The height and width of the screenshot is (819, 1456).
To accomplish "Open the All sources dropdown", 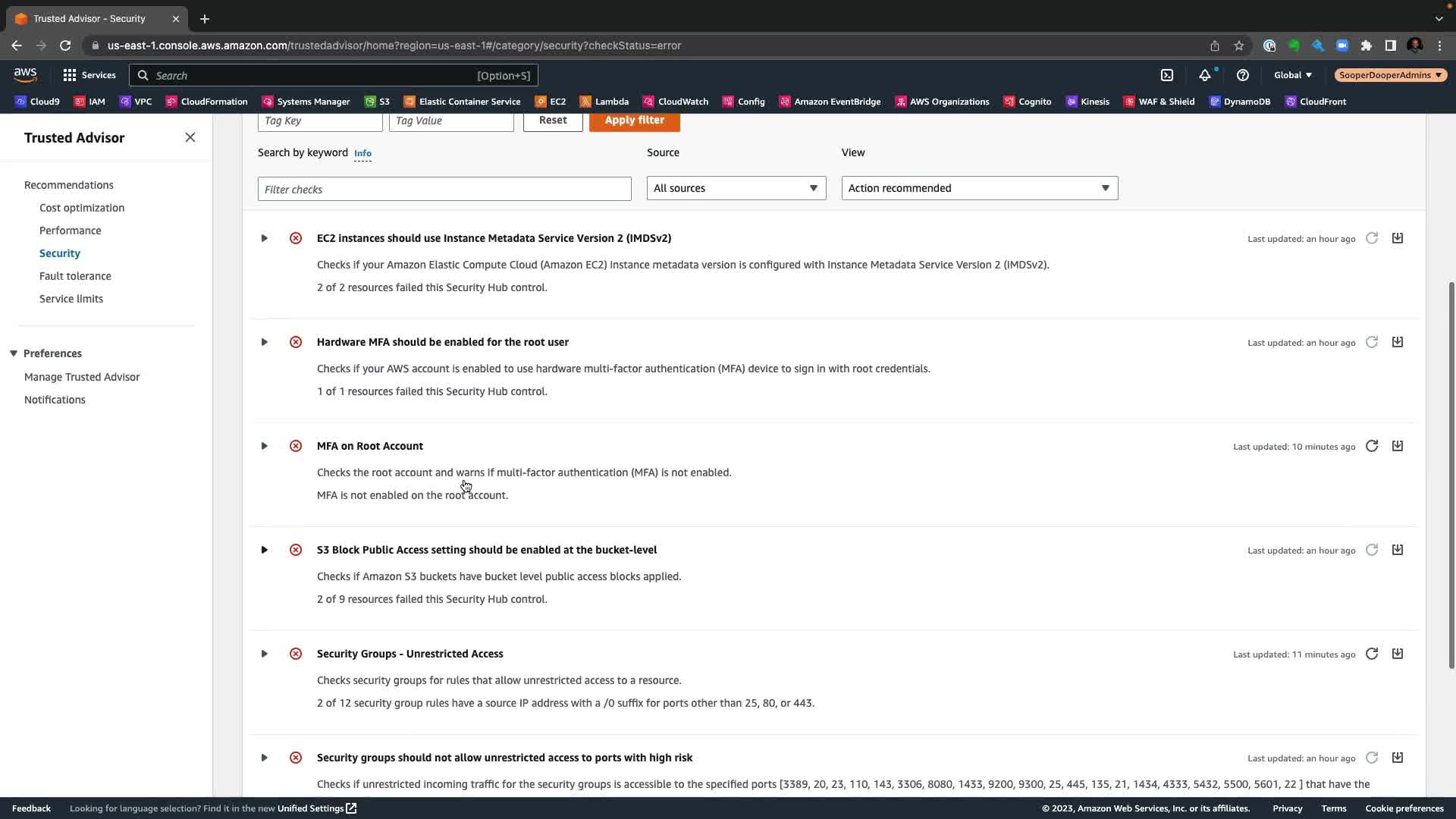I will (736, 188).
